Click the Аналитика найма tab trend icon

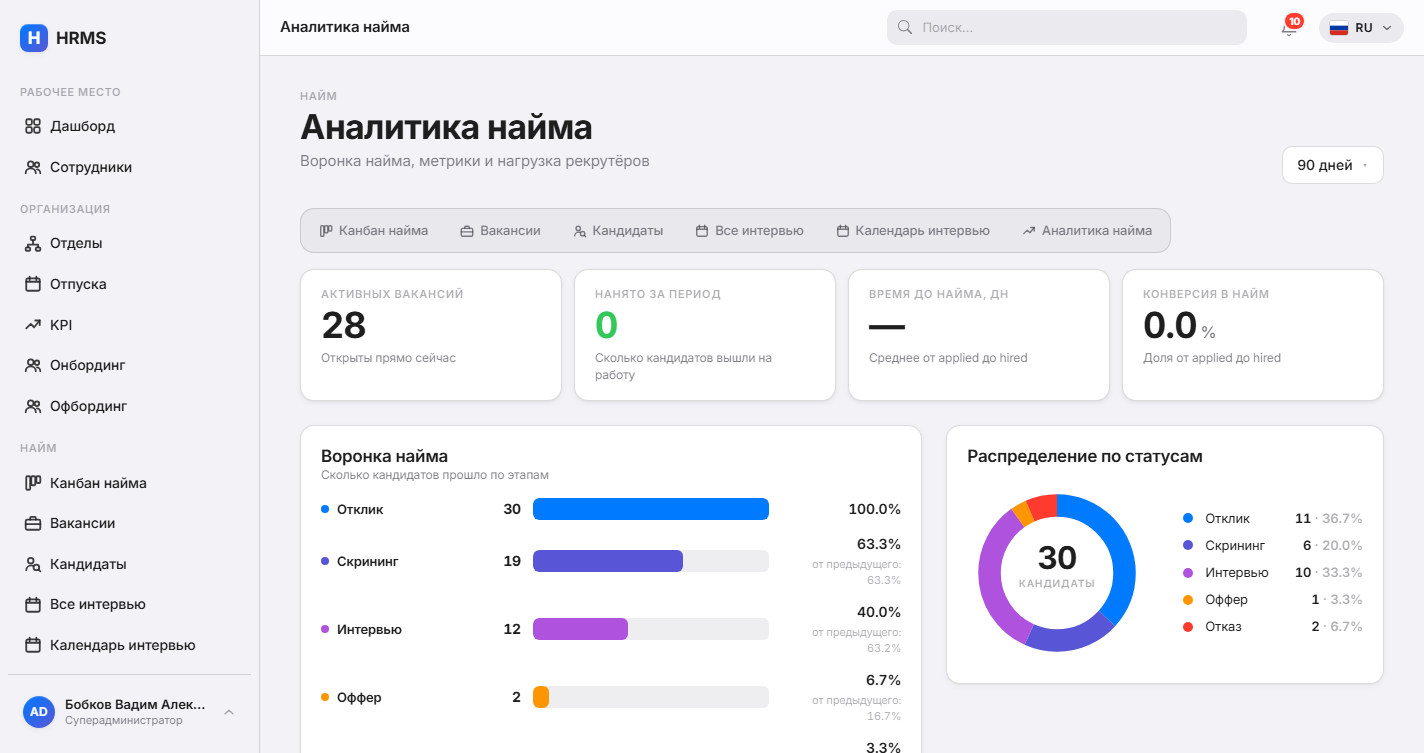(1029, 231)
